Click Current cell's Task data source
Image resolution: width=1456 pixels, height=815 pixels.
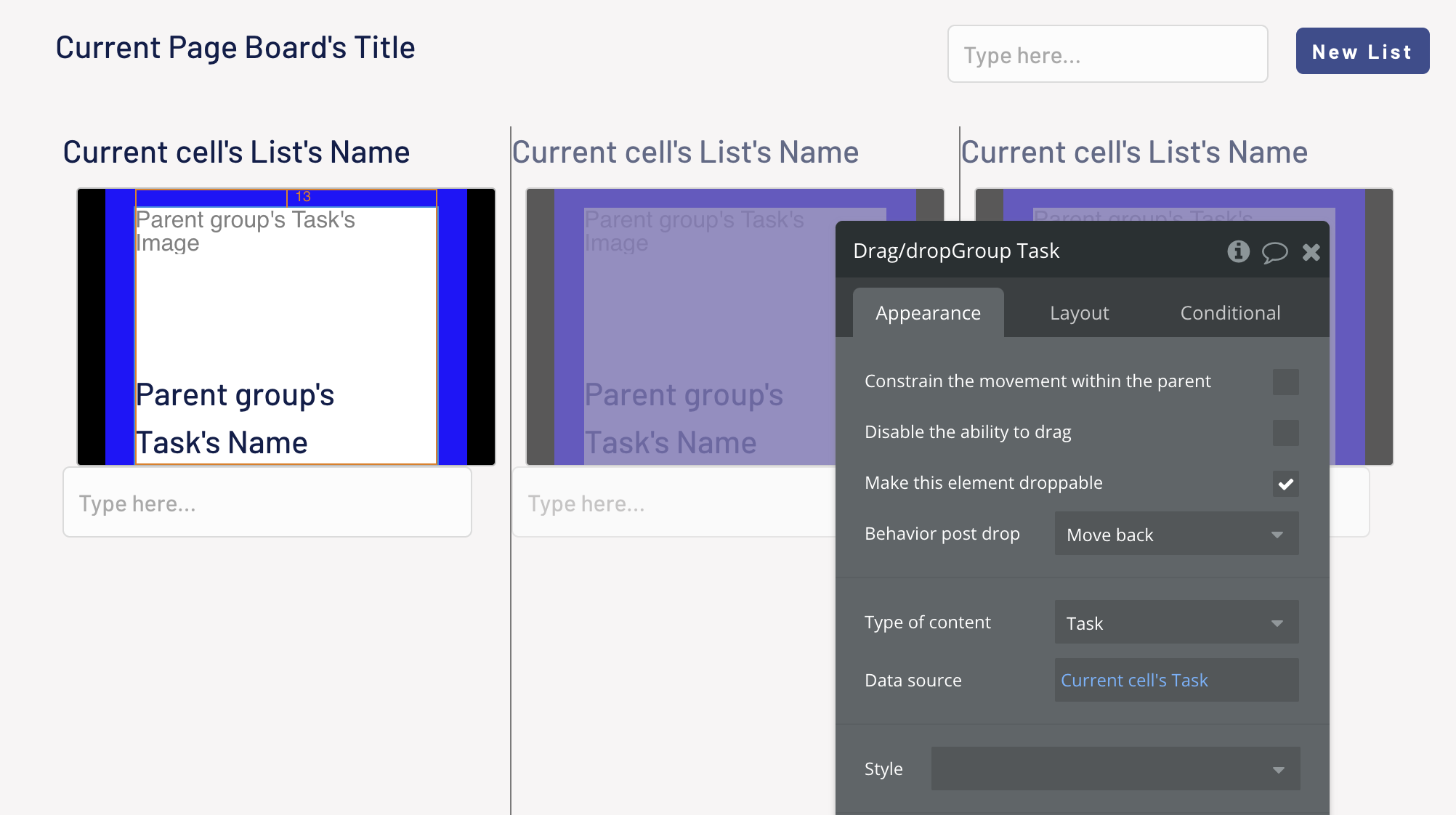coord(1134,681)
